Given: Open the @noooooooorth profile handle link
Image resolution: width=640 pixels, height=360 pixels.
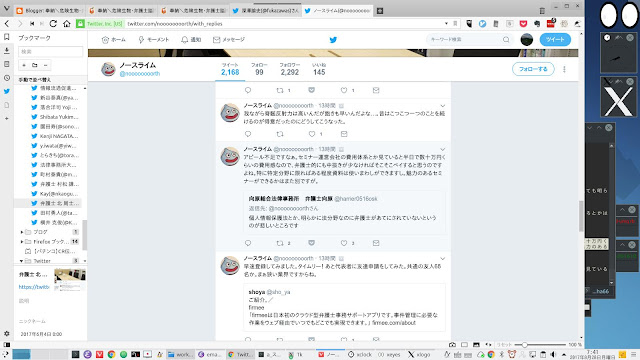Looking at the screenshot, I should coord(140,74).
